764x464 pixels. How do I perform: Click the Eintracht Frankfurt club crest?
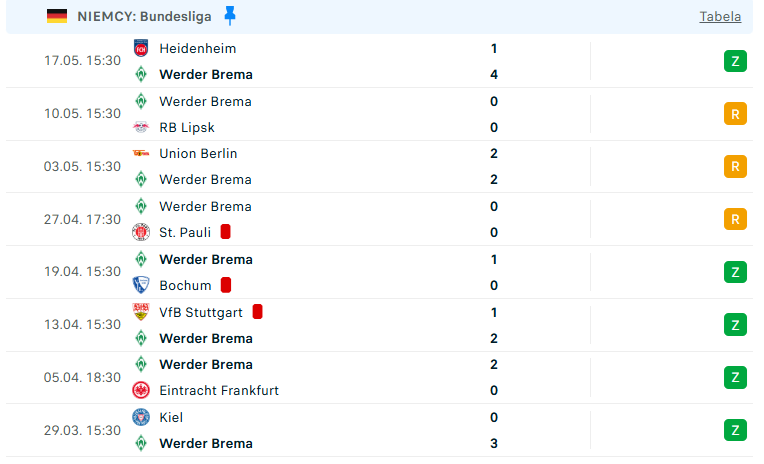coord(141,390)
